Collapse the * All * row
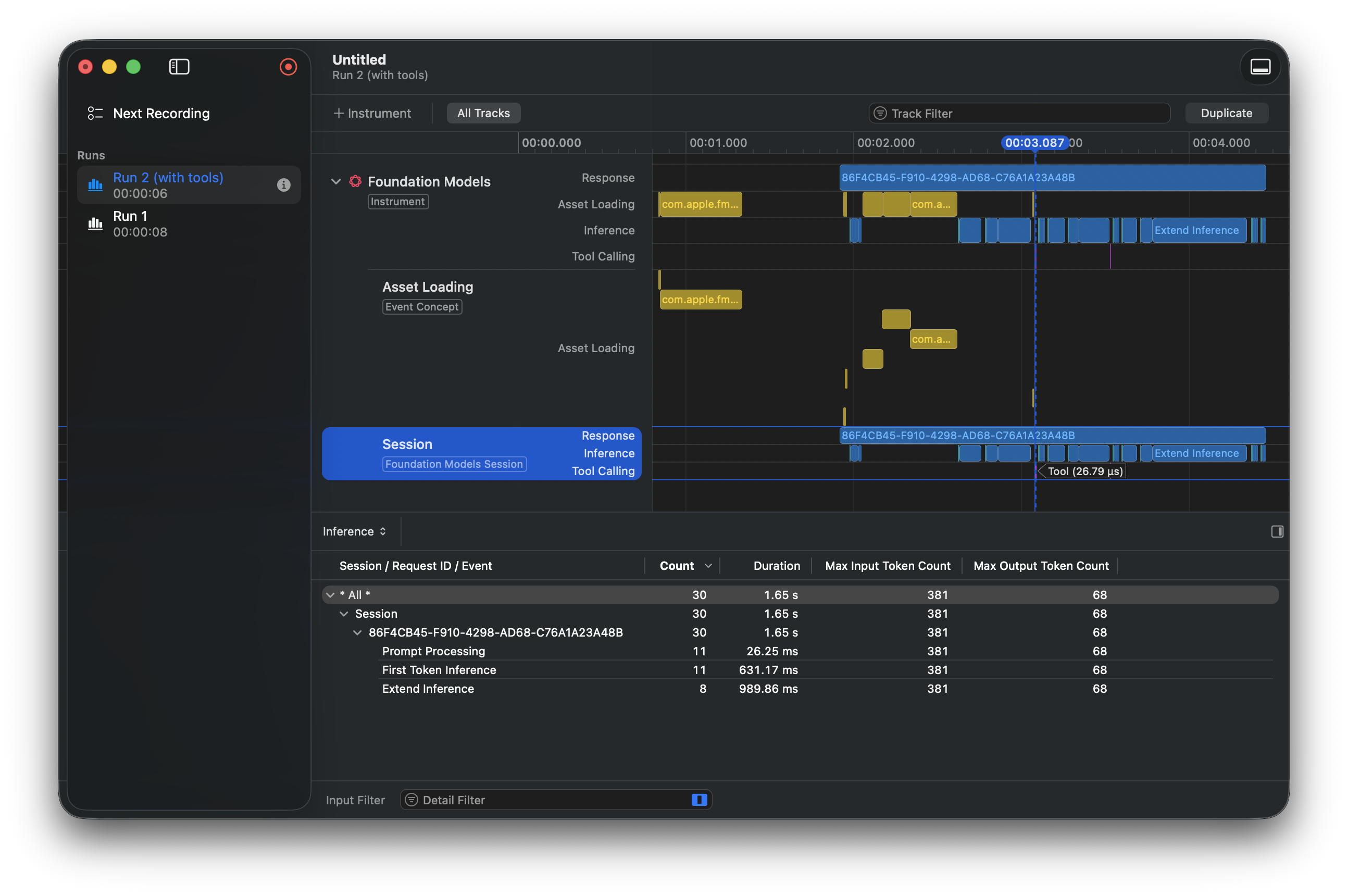Screen dimensions: 1348x896 point(330,595)
